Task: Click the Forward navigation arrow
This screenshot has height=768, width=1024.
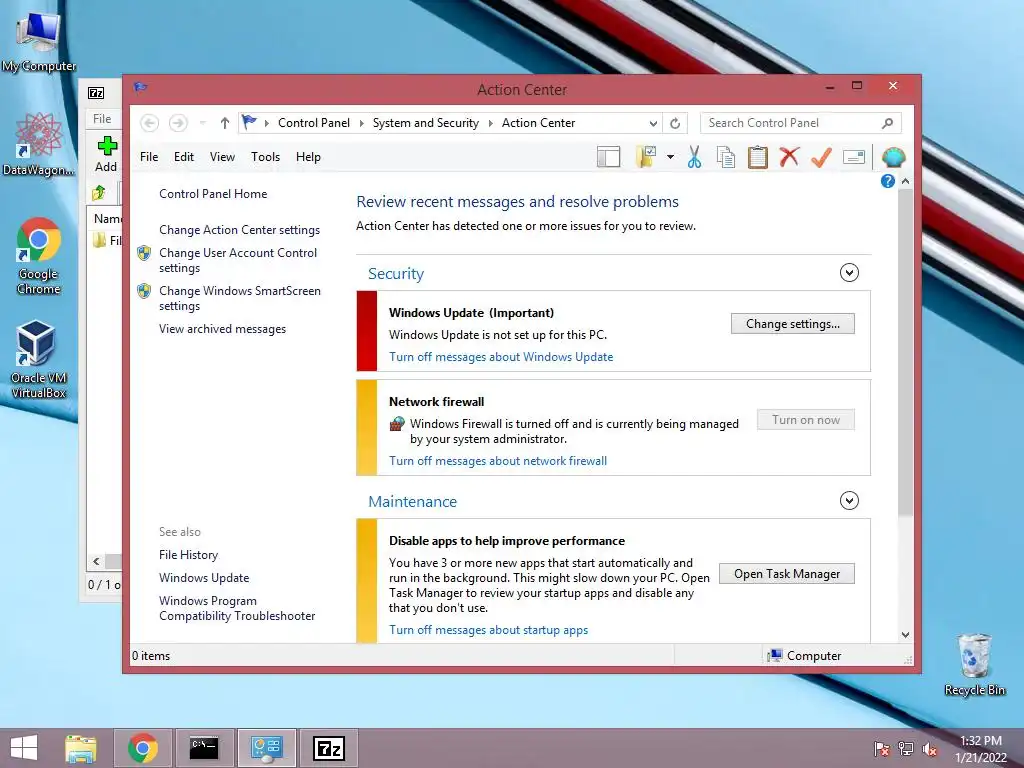Action: 178,123
